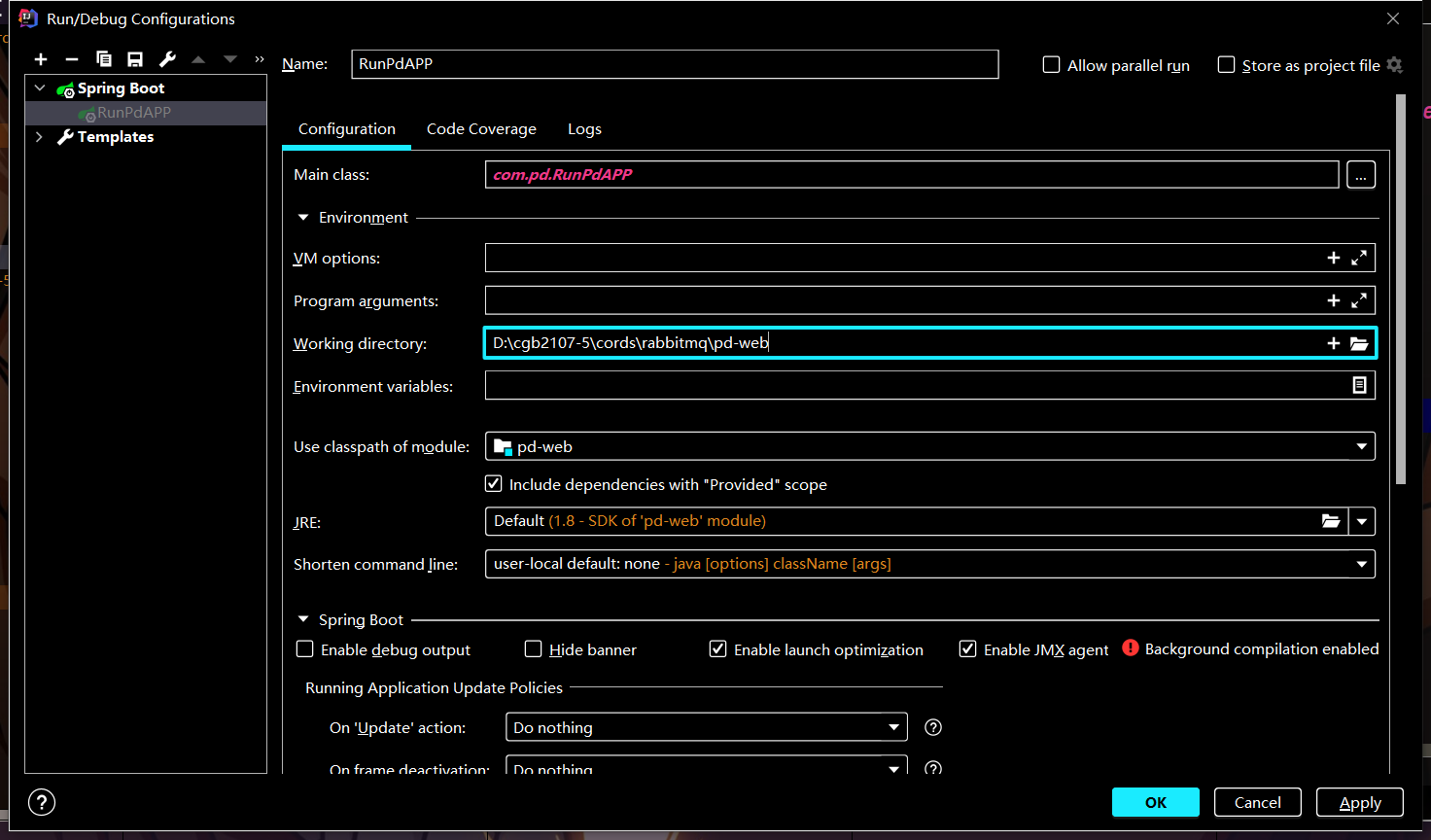Switch to Logs tab

[x=584, y=129]
